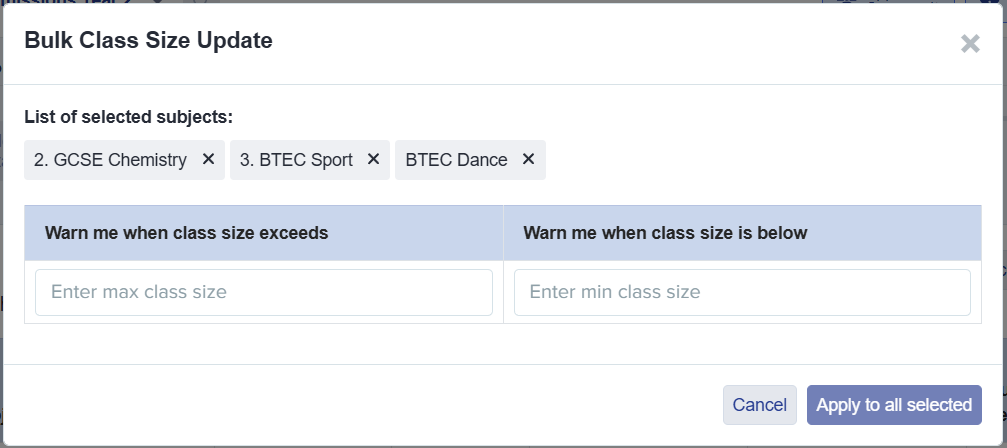1007x448 pixels.
Task: Focus the Enter max class size field
Action: pyautogui.click(x=264, y=292)
